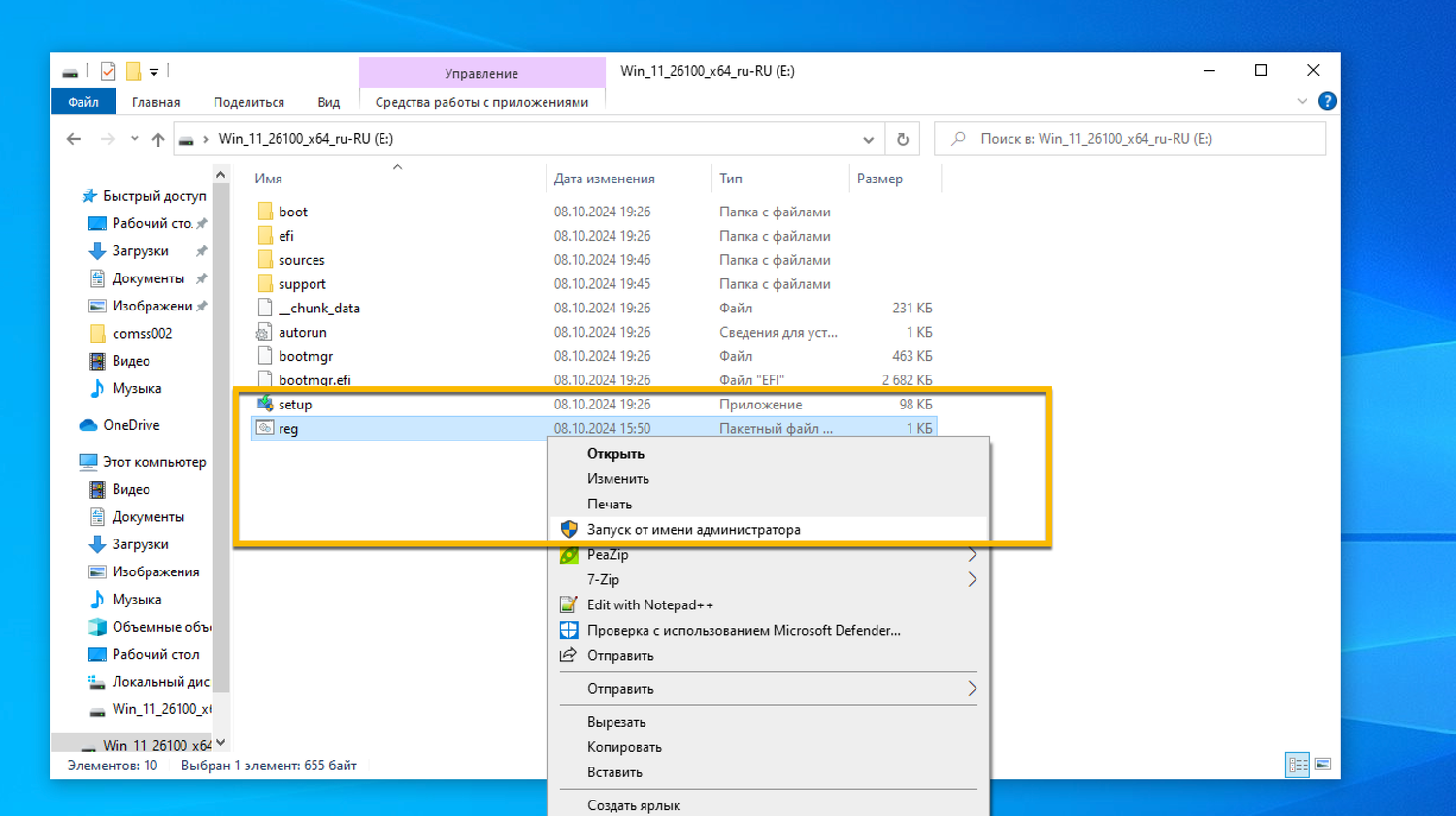Viewport: 1456px width, 816px height.
Task: Switch to the Главная ribbon tab
Action: (156, 102)
